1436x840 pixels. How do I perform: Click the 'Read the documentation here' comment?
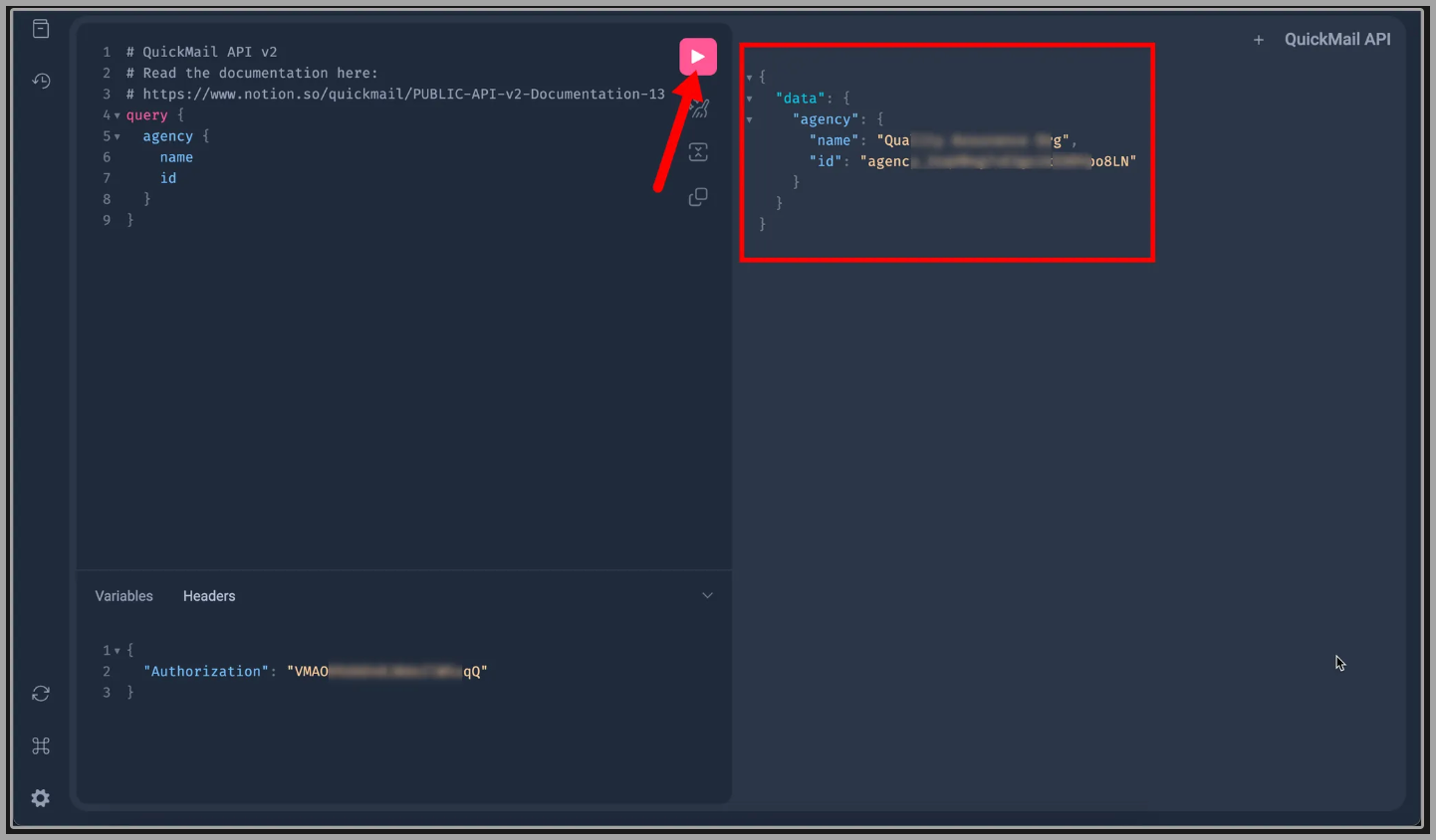[x=252, y=73]
